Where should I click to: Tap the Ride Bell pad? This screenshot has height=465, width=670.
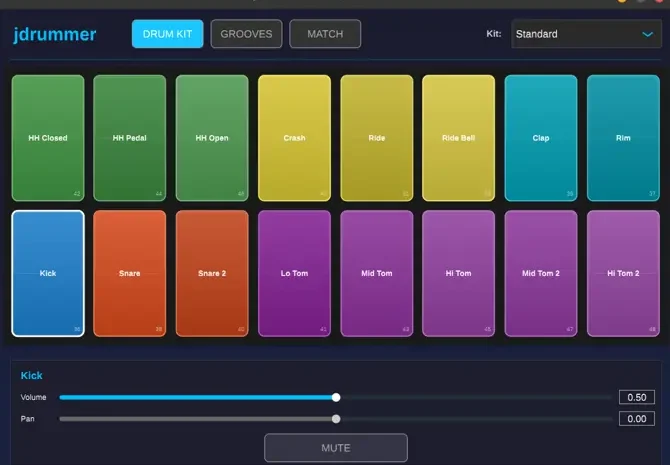458,138
